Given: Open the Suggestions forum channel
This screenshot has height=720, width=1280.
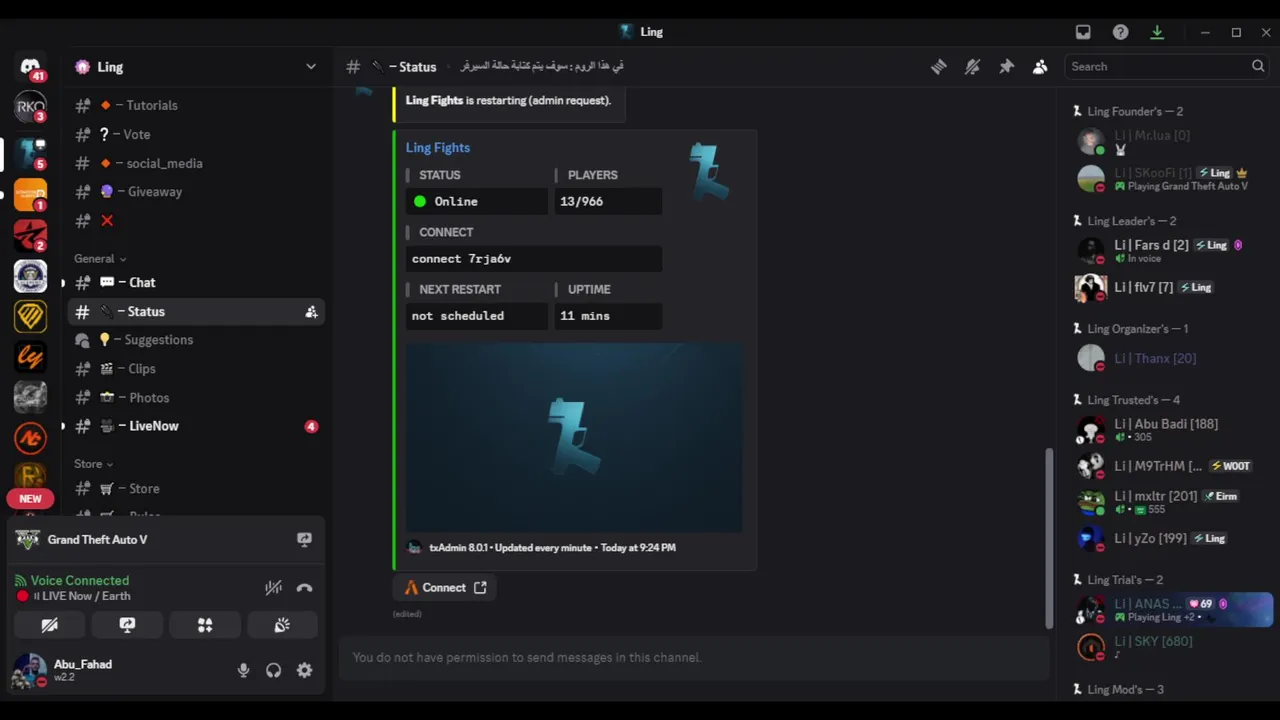Looking at the screenshot, I should point(196,340).
